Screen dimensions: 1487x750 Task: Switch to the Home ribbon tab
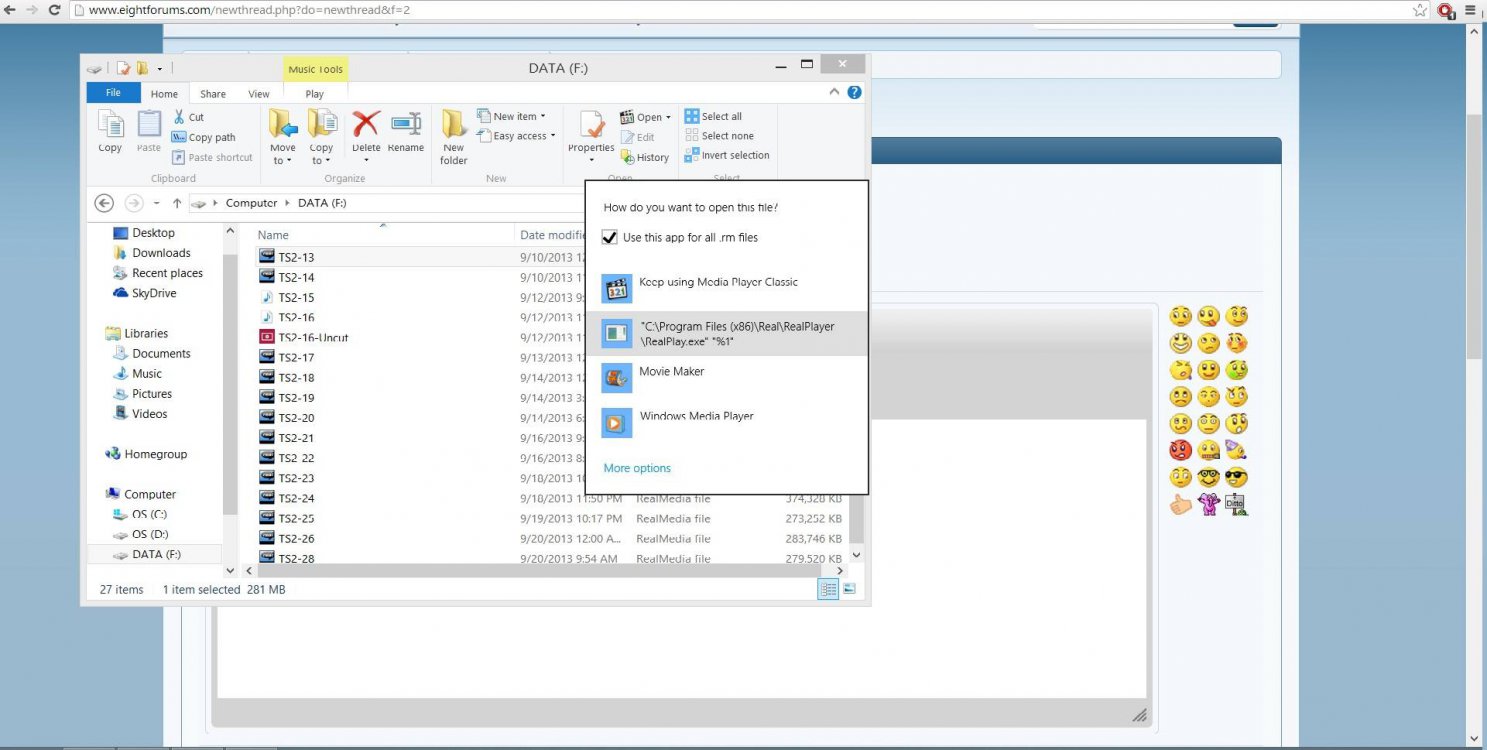(x=164, y=94)
